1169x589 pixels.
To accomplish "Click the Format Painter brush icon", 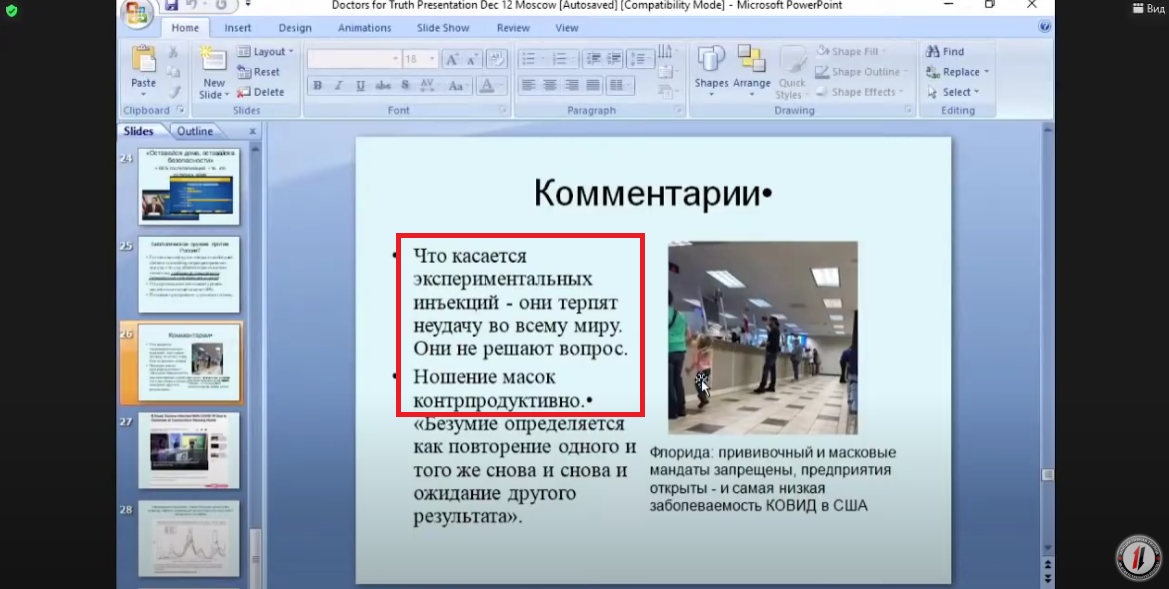I will pos(173,92).
